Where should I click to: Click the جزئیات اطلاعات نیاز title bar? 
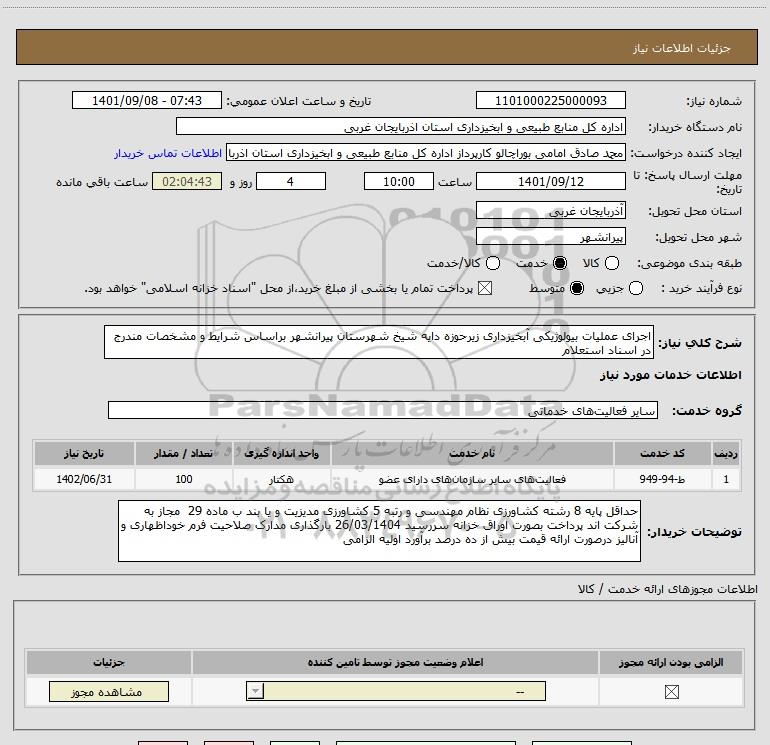pyautogui.click(x=386, y=48)
